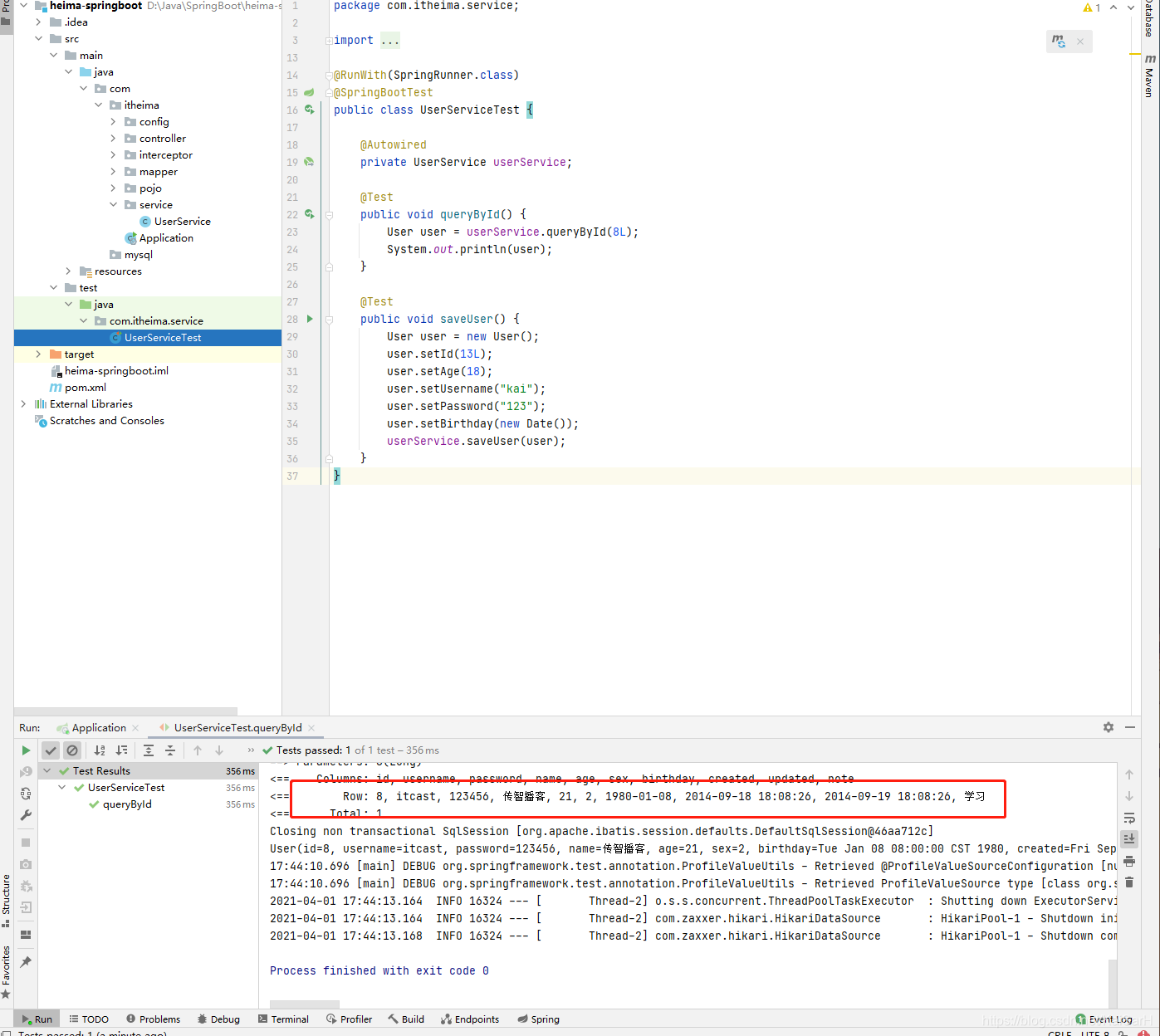Unfold the collapsed import block
1160x1036 pixels.
(330, 41)
